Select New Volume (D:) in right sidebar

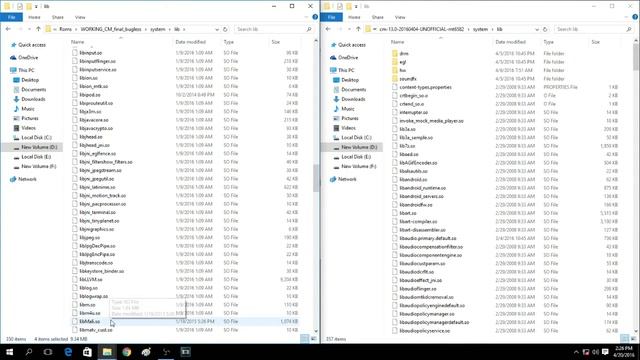[359, 147]
